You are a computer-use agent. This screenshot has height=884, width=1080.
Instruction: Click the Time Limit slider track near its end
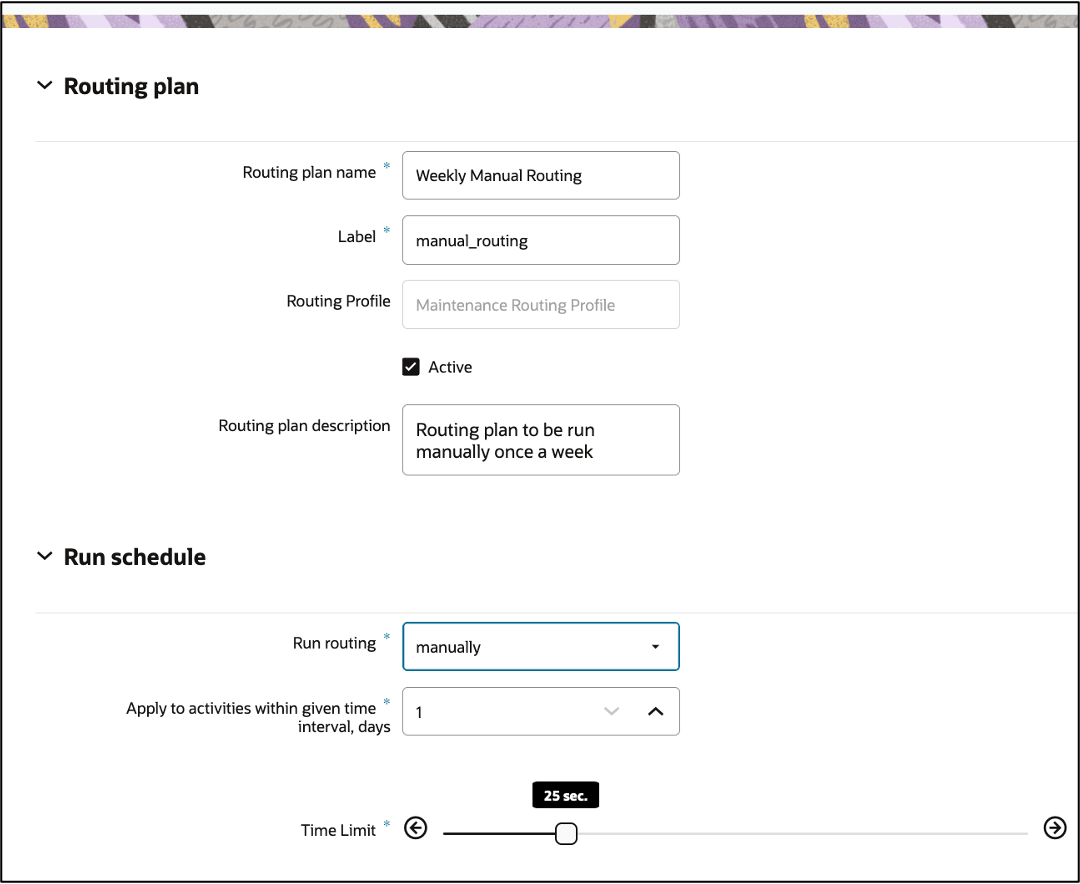(x=1012, y=834)
